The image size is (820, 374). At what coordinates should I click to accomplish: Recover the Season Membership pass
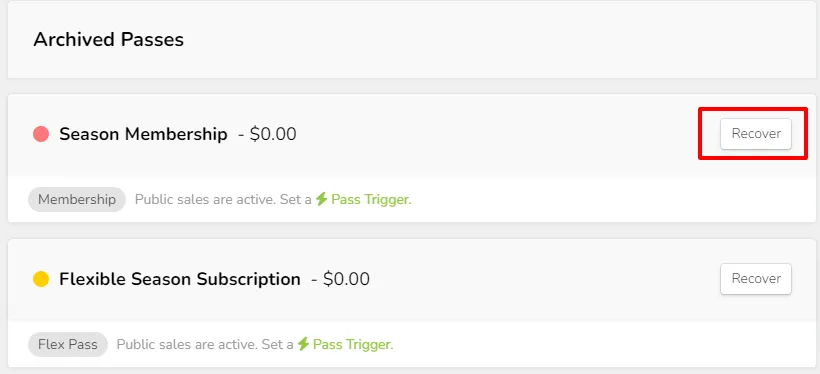(x=756, y=134)
